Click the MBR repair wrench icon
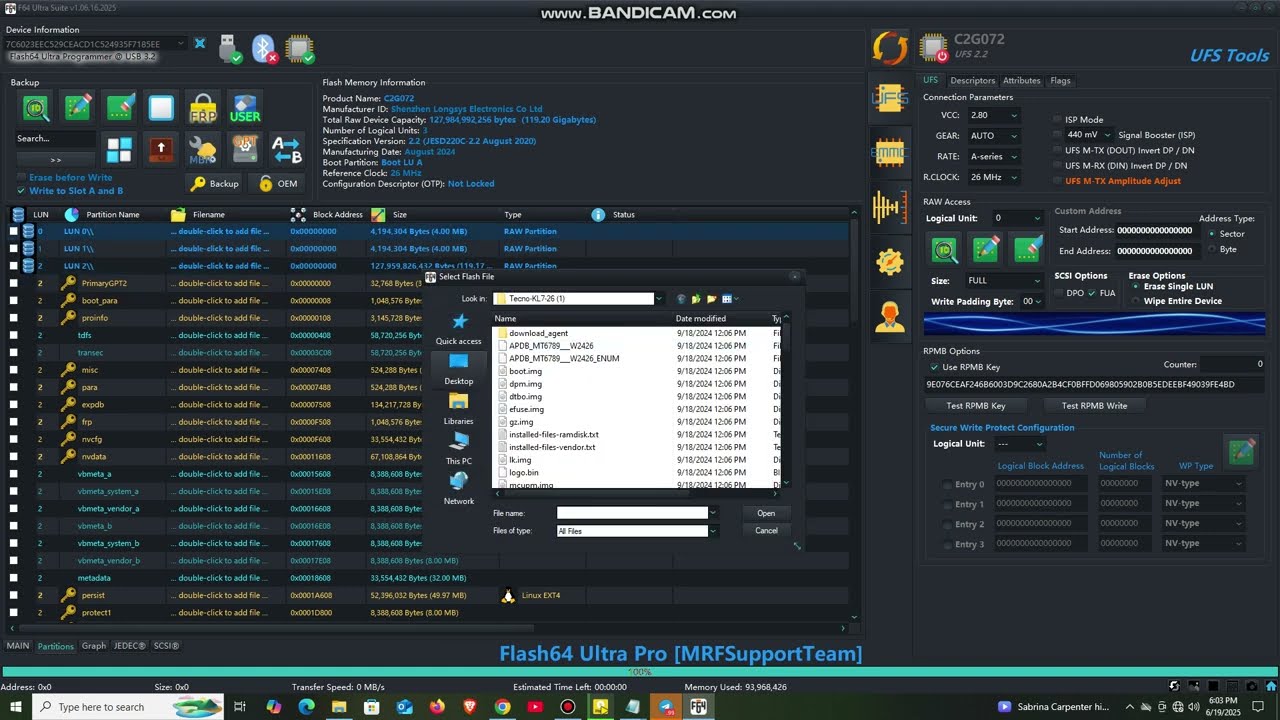The image size is (1280, 720). coord(203,150)
